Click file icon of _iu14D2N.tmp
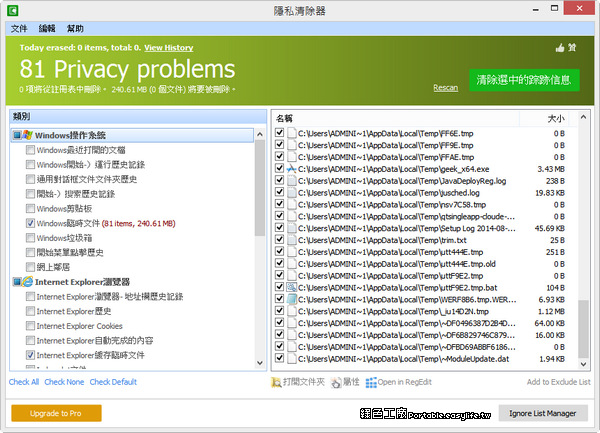Image resolution: width=600 pixels, height=433 pixels. (292, 311)
